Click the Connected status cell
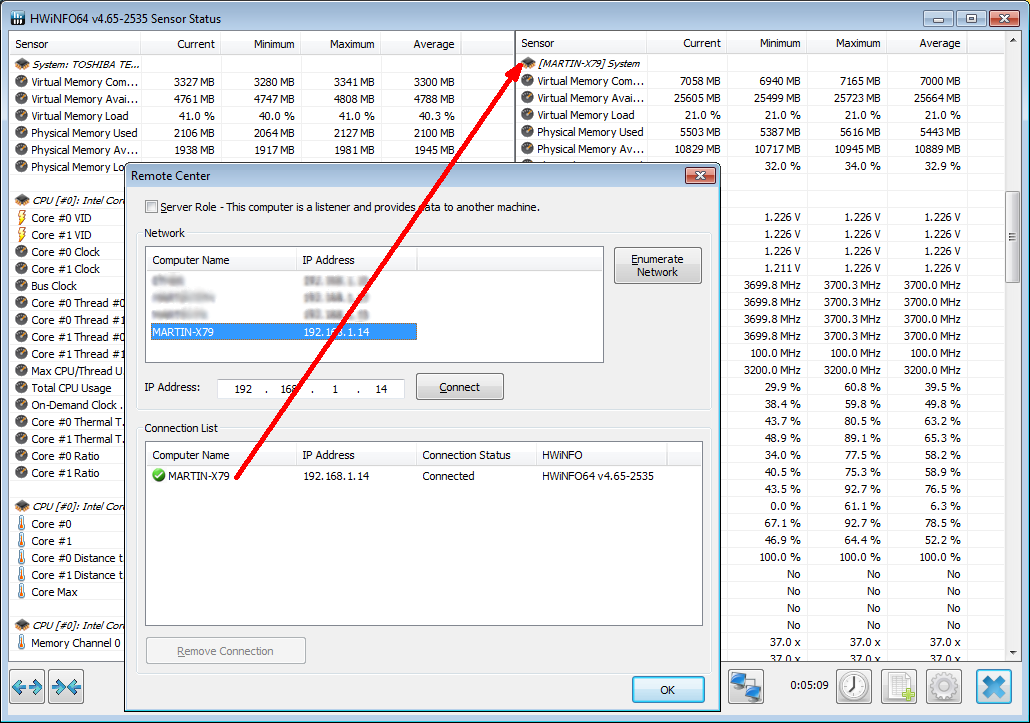The height and width of the screenshot is (723, 1030). 448,475
